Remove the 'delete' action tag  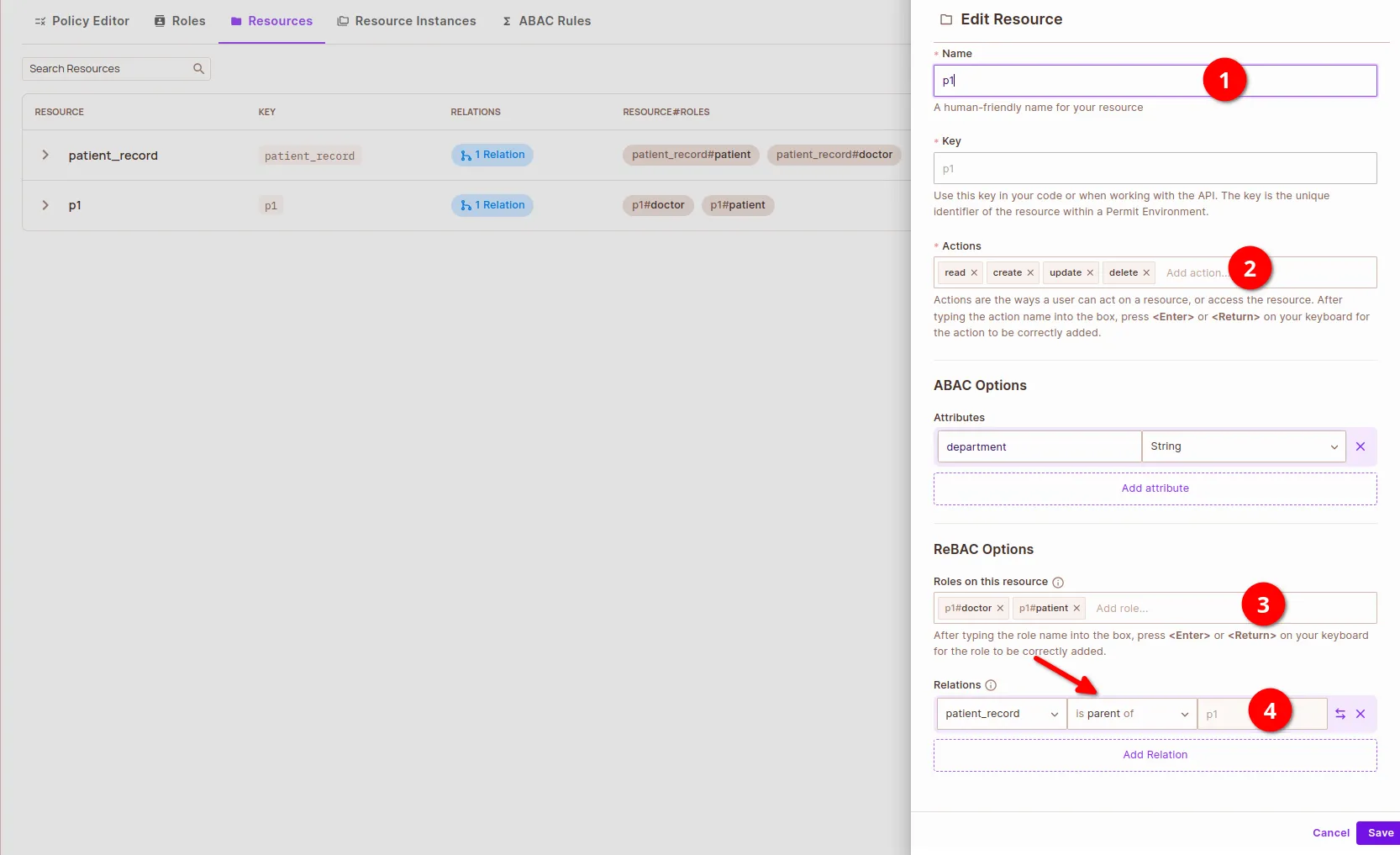pos(1146,273)
